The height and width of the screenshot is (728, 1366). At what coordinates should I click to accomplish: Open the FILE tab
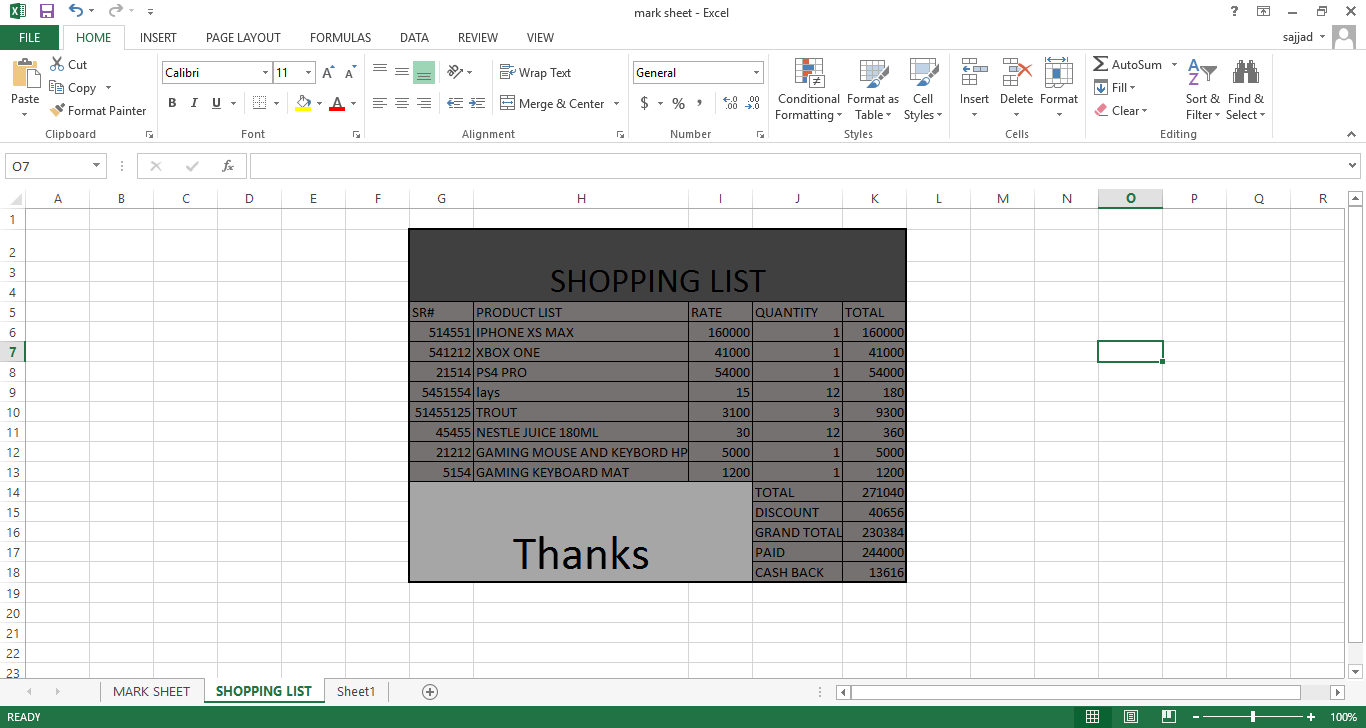tap(30, 38)
